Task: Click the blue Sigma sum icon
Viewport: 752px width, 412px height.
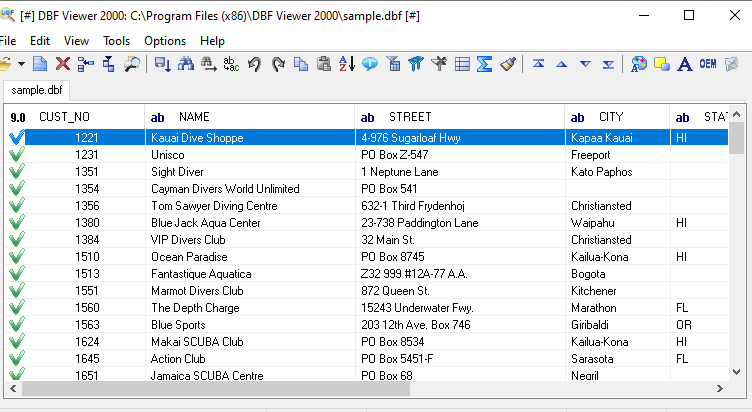Action: pyautogui.click(x=484, y=64)
